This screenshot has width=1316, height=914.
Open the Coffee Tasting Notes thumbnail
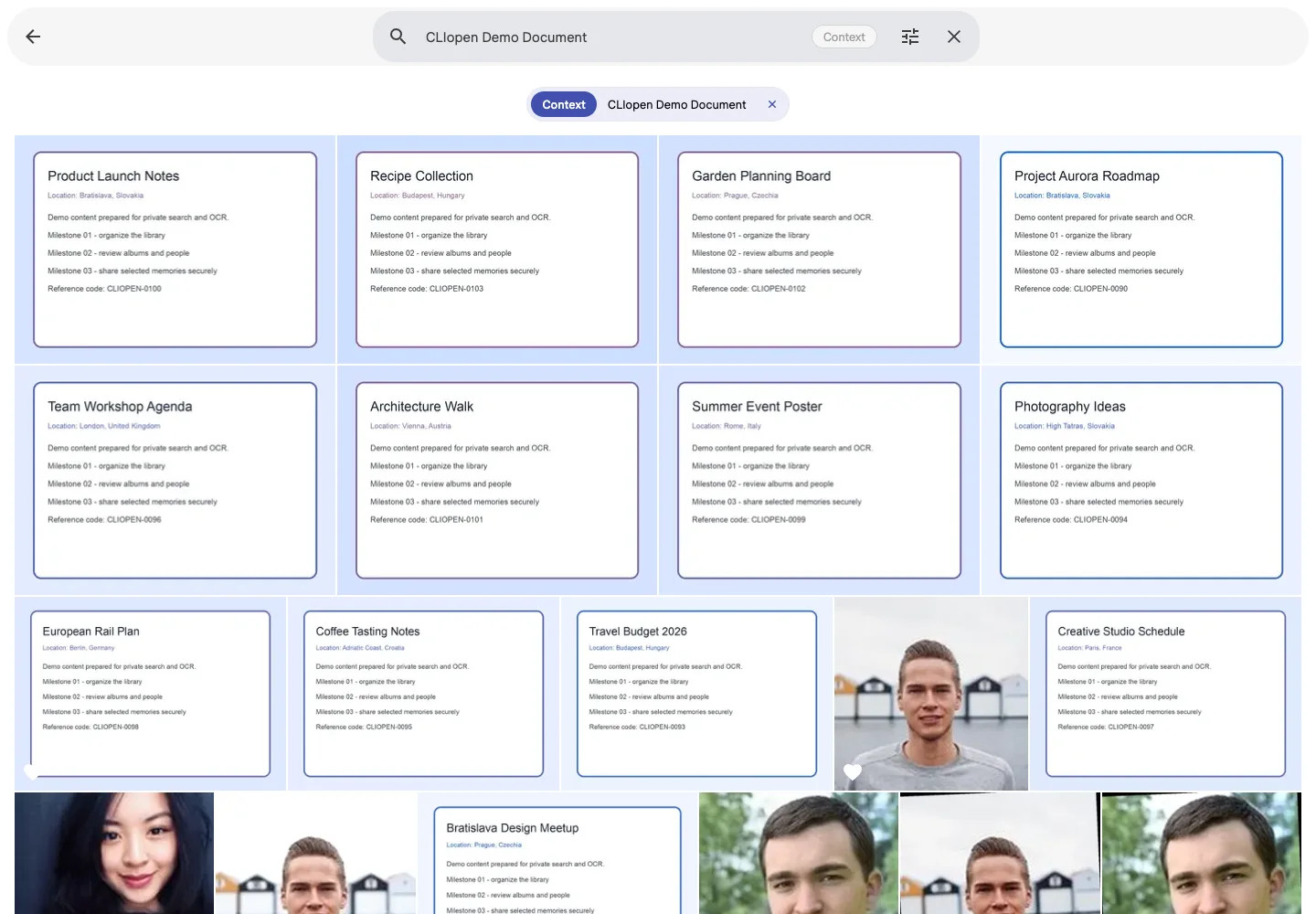point(423,694)
